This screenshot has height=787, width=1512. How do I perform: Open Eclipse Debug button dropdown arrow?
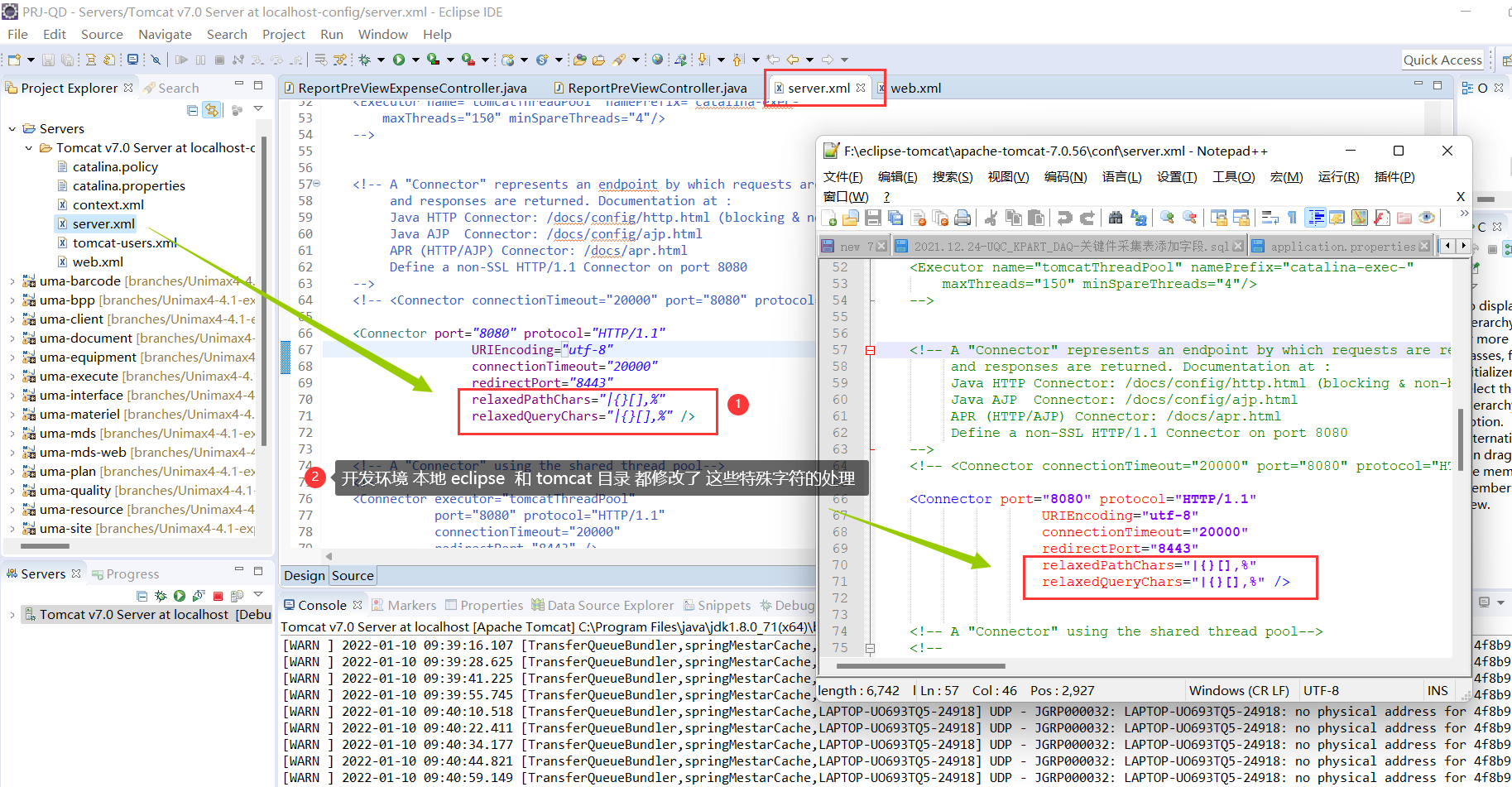click(x=382, y=60)
